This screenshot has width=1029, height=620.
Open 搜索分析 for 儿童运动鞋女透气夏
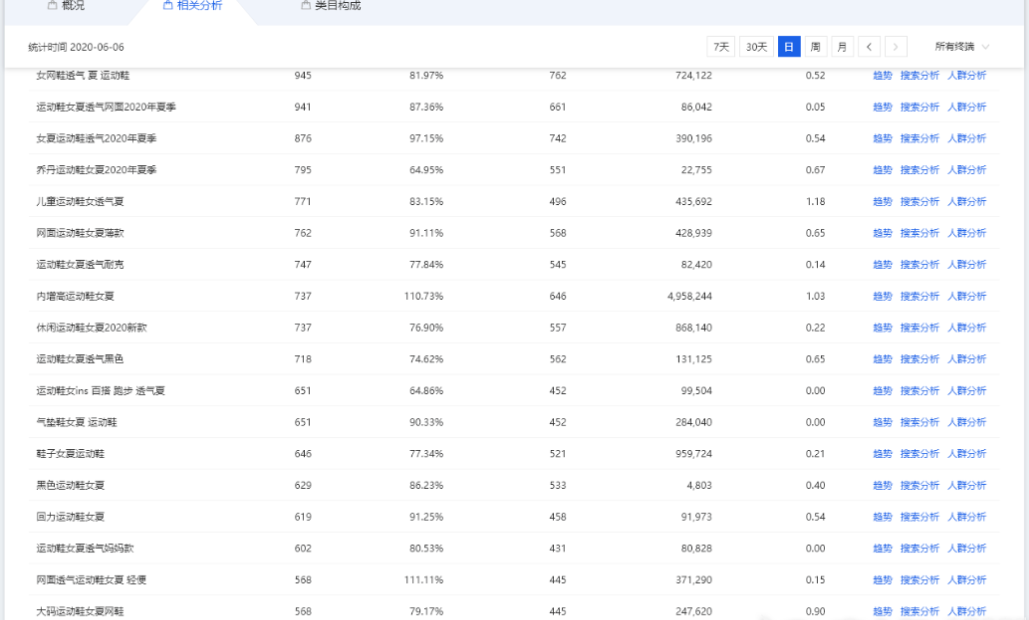(919, 201)
